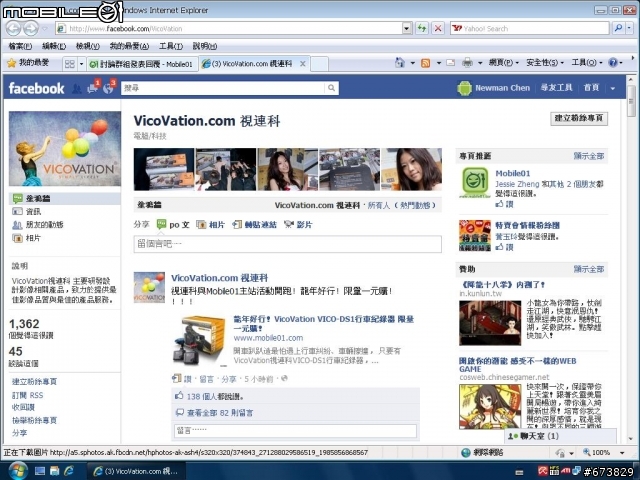Click the 尋友工具 link in header

tap(556, 88)
